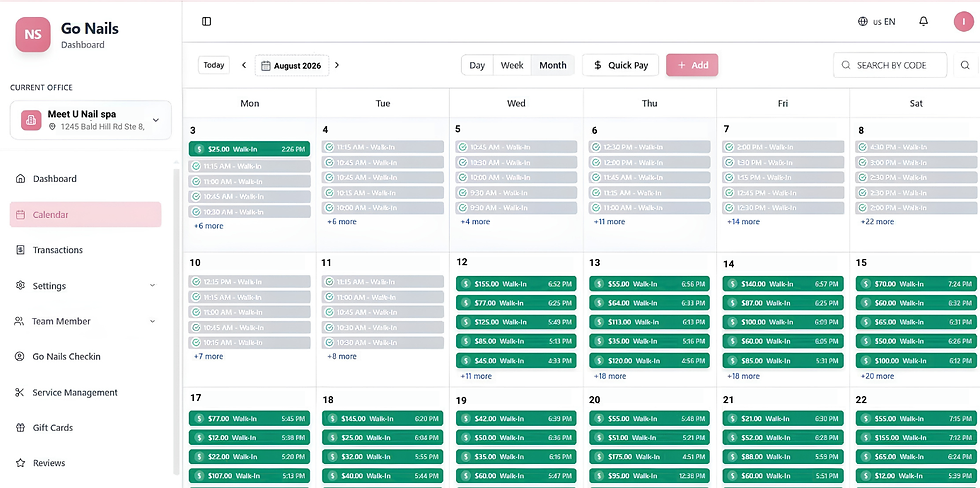Open $25.00 Walk-In 2:26 PM entry
The image size is (980, 488).
click(249, 149)
